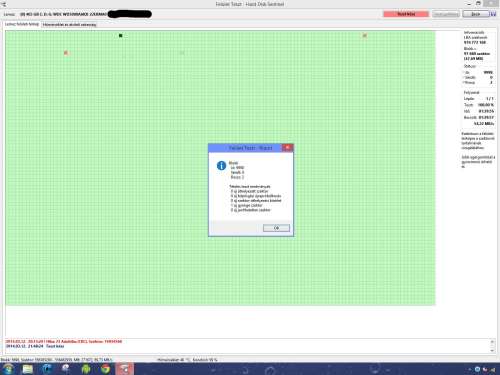Minimize the Hard Disk Sentinel window
Image resolution: width=500 pixels, height=375 pixels.
(469, 4)
